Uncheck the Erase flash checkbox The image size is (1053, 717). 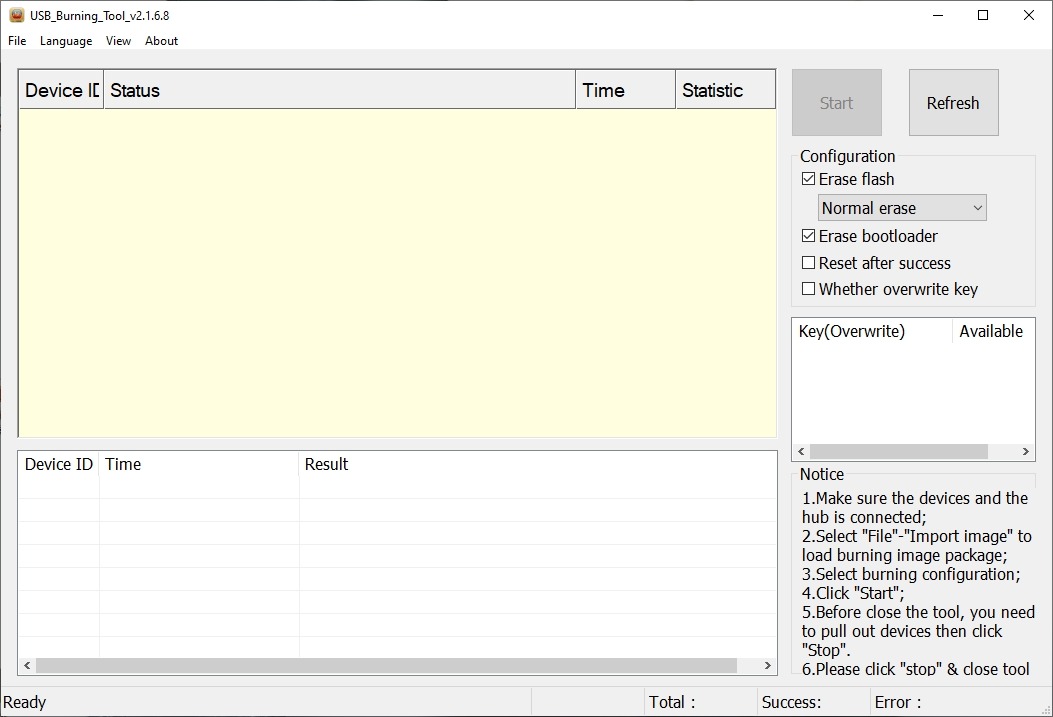click(809, 179)
